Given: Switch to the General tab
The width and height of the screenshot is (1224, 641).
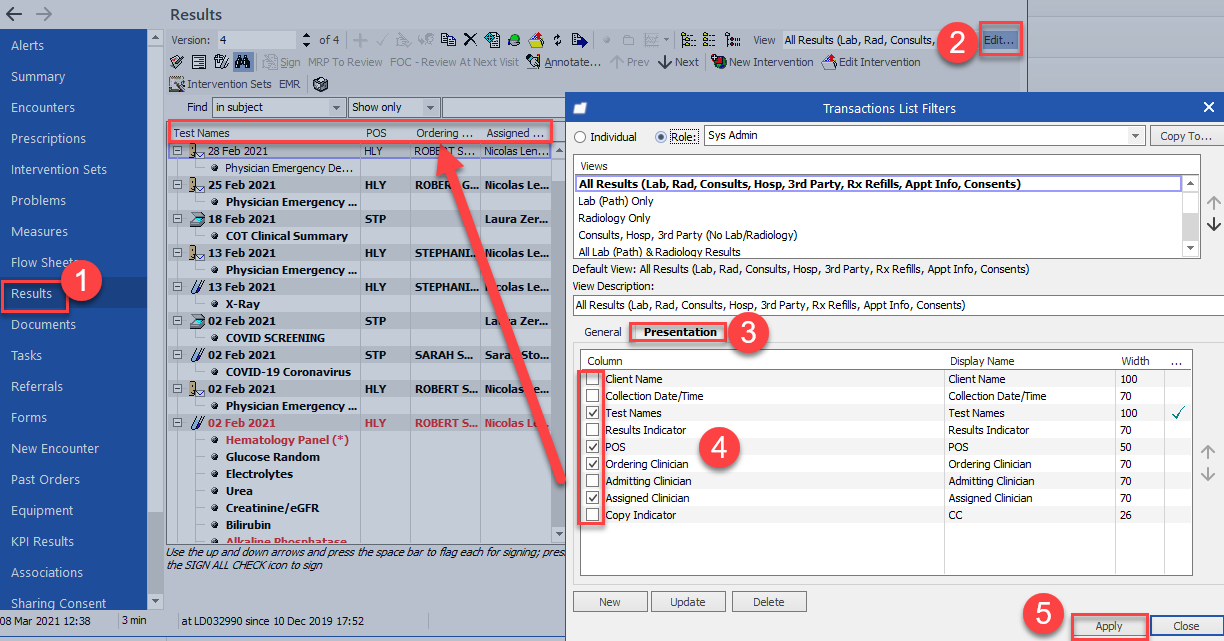Looking at the screenshot, I should pos(603,332).
